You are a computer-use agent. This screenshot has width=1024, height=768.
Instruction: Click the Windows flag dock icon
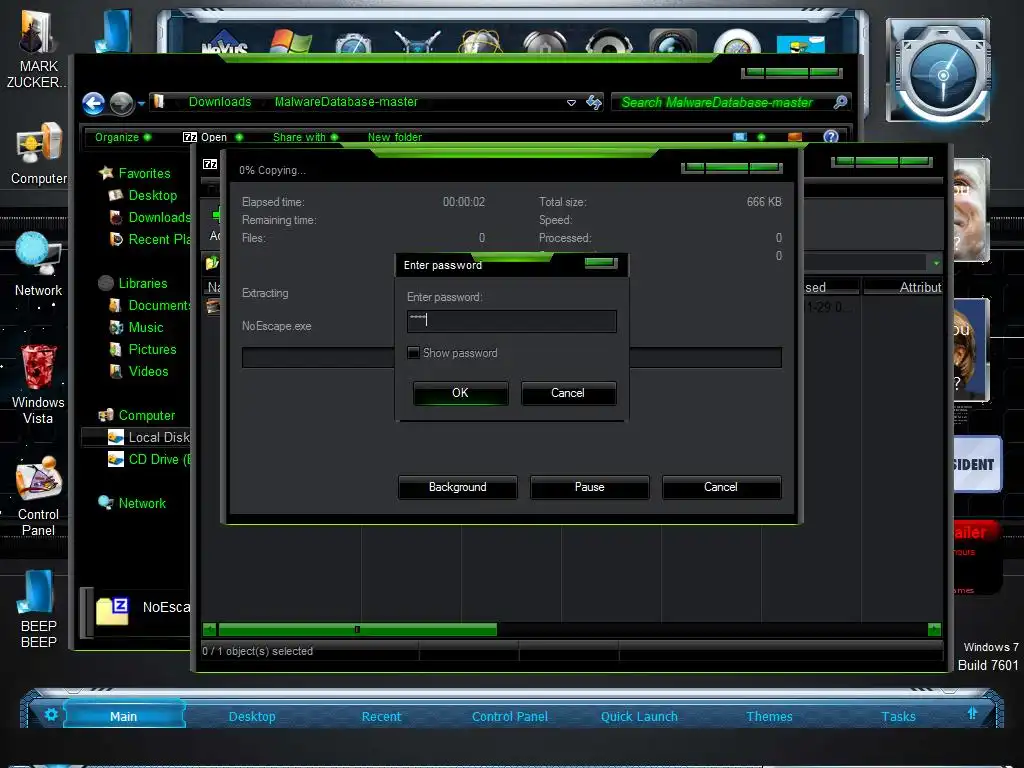(290, 42)
